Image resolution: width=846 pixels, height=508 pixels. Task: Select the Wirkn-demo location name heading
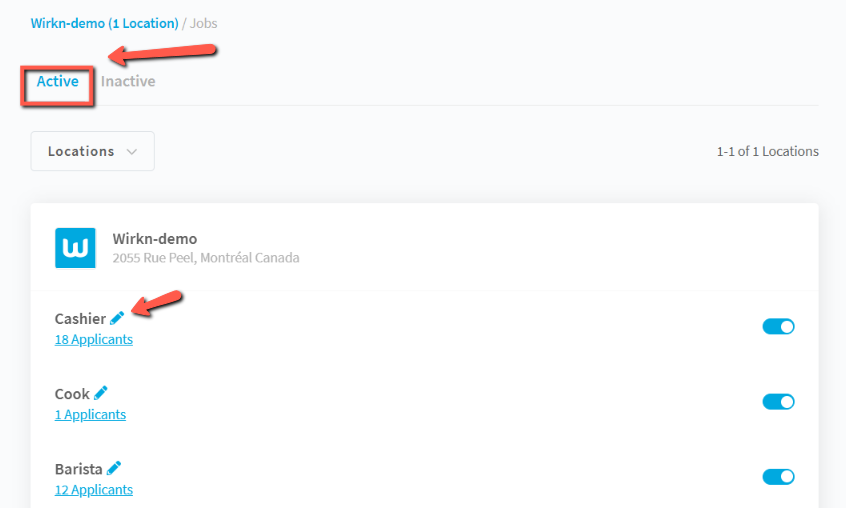[x=155, y=238]
